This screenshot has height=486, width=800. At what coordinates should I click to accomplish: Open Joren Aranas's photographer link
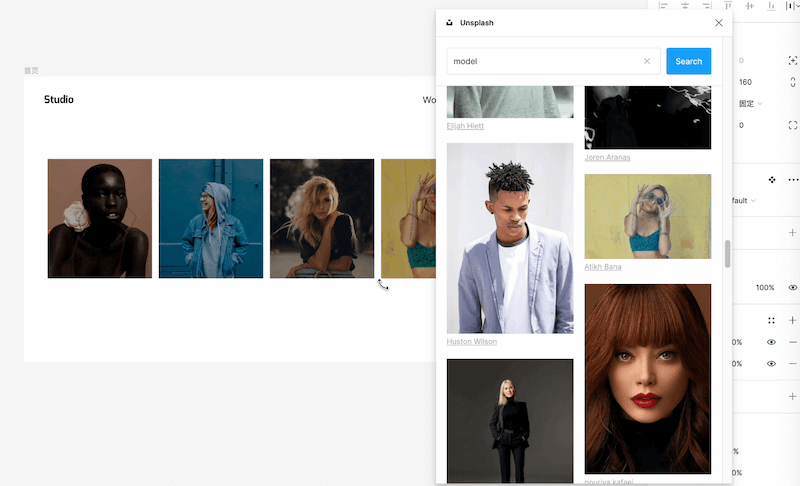pyautogui.click(x=607, y=157)
